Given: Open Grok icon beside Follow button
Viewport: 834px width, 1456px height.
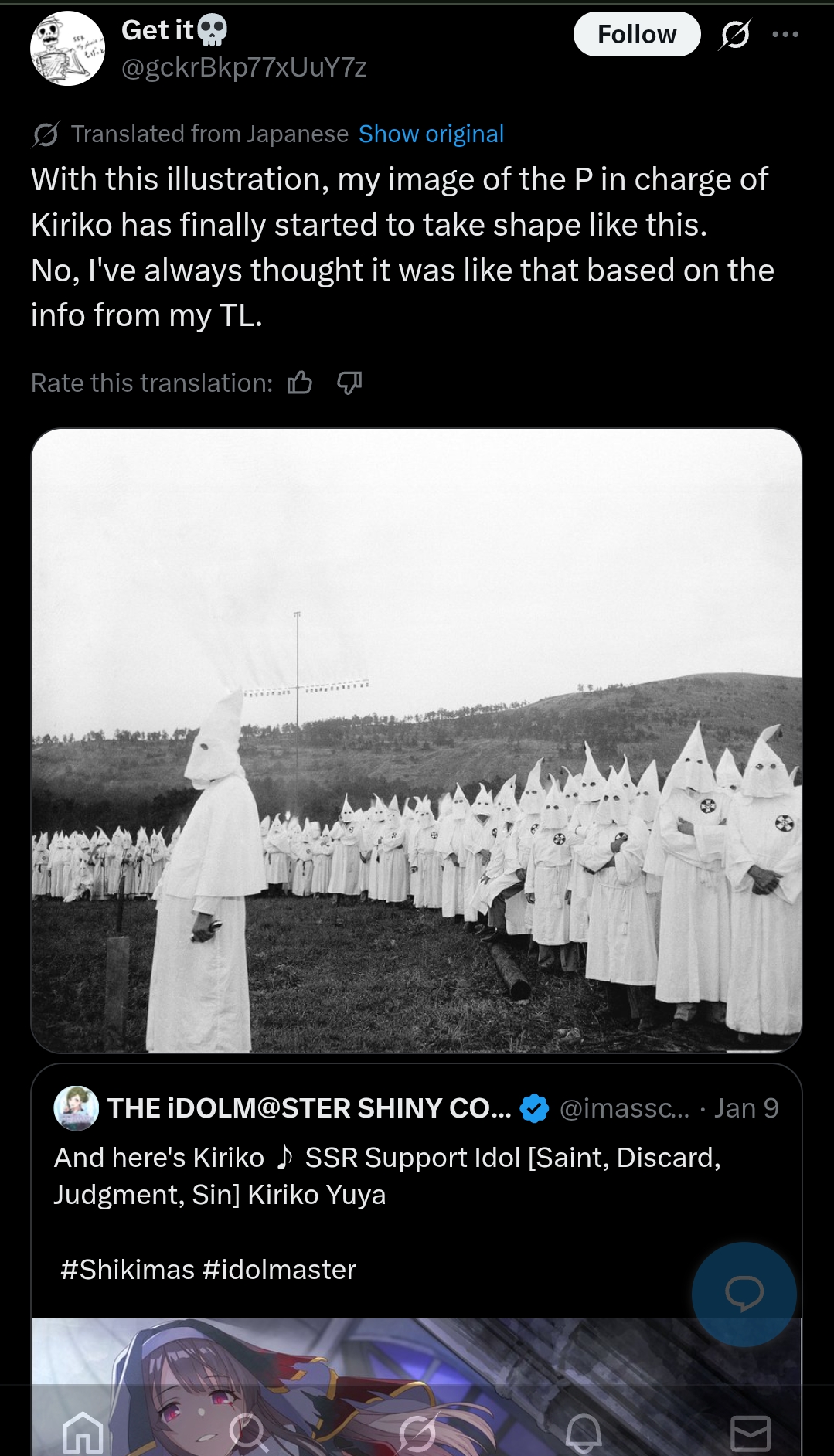Looking at the screenshot, I should click(734, 34).
